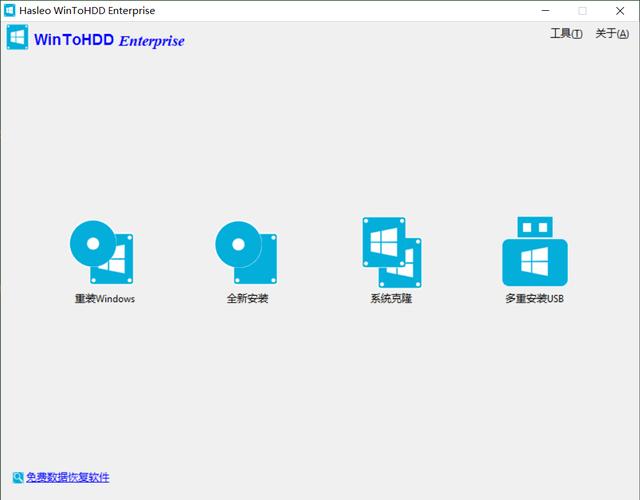Click the 全新安装 disc and drive icon

pyautogui.click(x=246, y=252)
